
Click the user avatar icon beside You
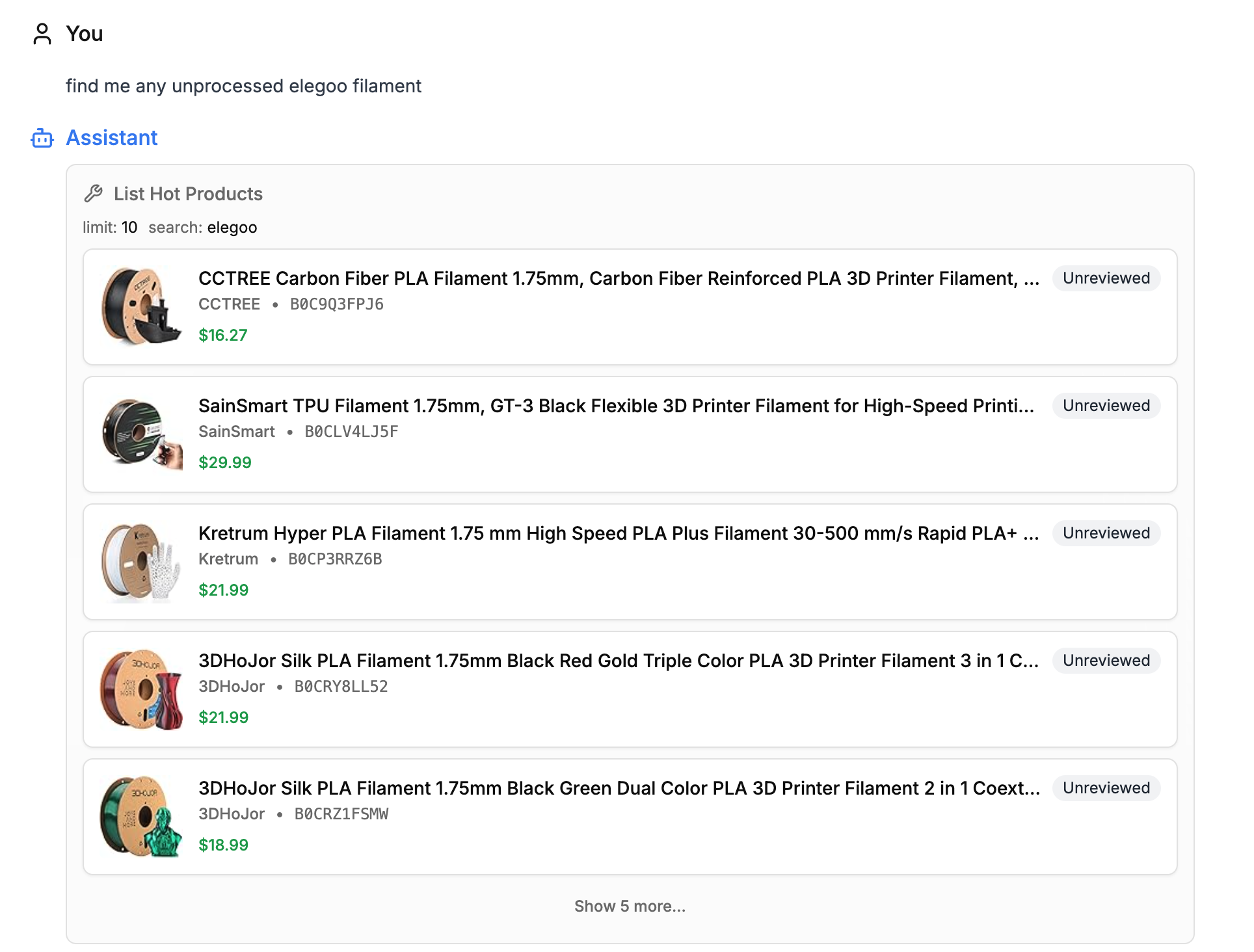click(42, 34)
